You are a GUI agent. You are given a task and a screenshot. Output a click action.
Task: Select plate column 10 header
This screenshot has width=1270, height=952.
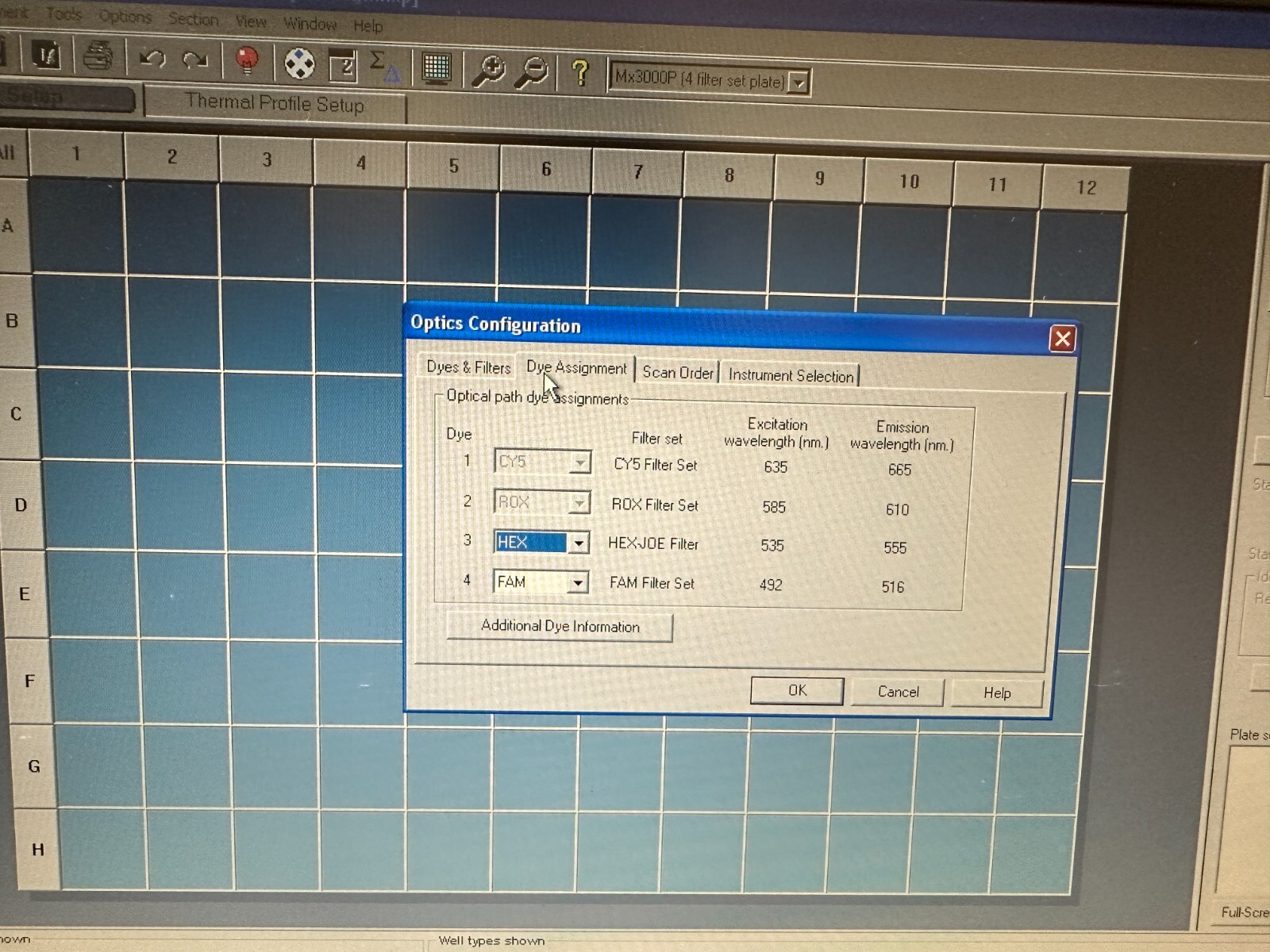pos(909,182)
